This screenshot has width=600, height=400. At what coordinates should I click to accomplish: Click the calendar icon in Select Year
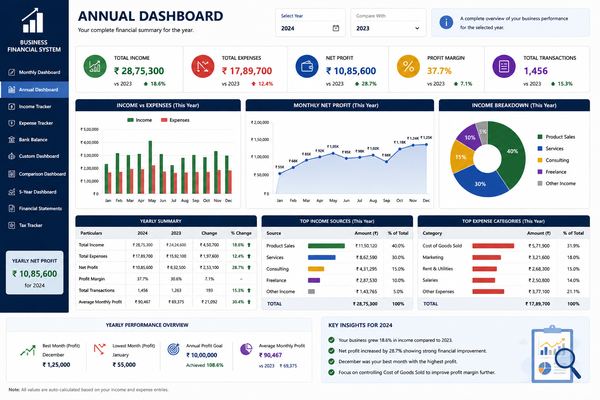336,28
